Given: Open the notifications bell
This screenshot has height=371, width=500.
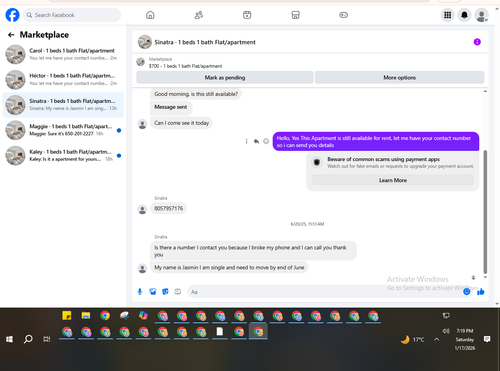Looking at the screenshot, I should pyautogui.click(x=464, y=15).
